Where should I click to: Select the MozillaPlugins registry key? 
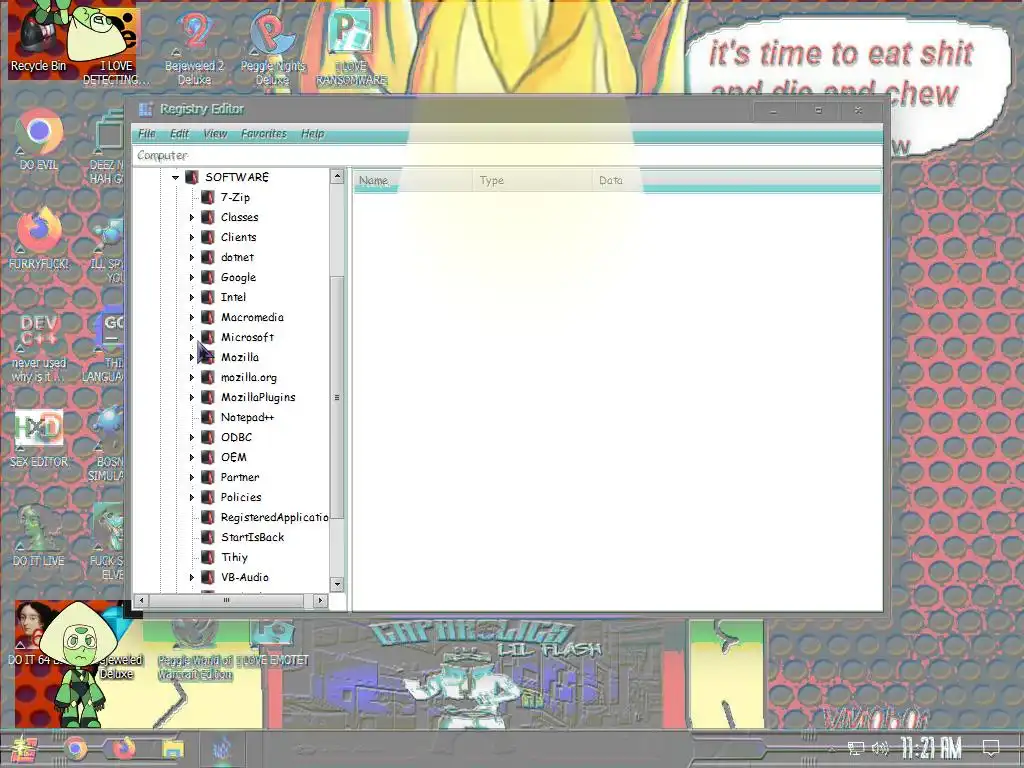click(x=258, y=397)
